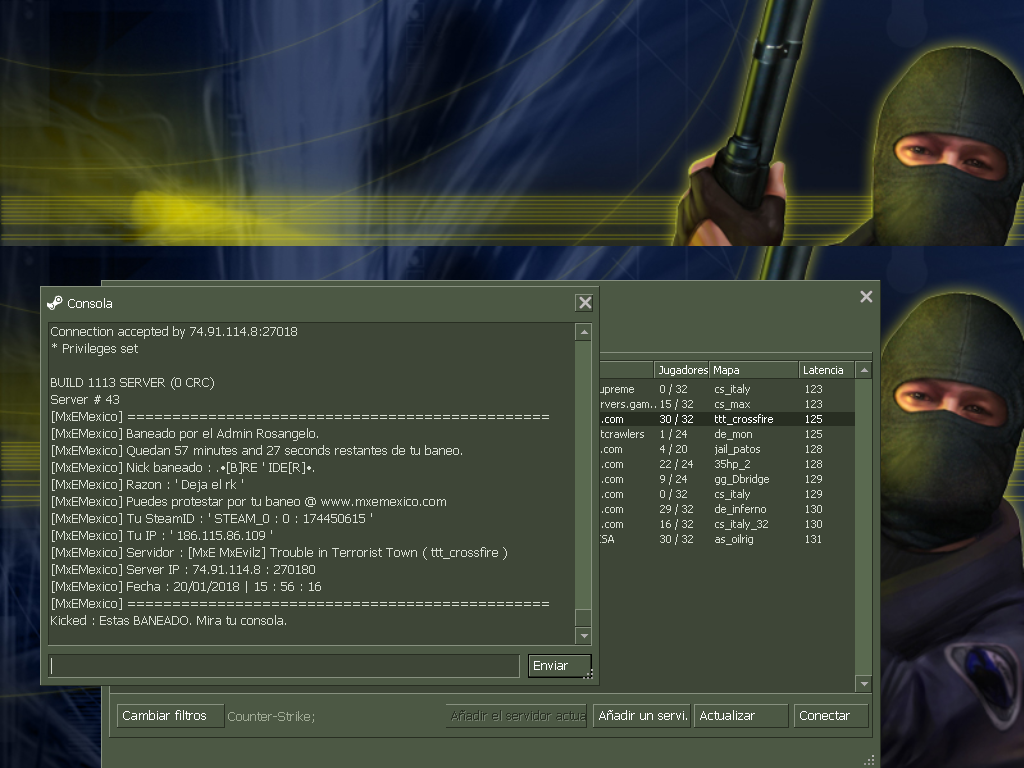Select cs_italy server with latency 129
This screenshot has height=768, width=1024.
click(727, 494)
